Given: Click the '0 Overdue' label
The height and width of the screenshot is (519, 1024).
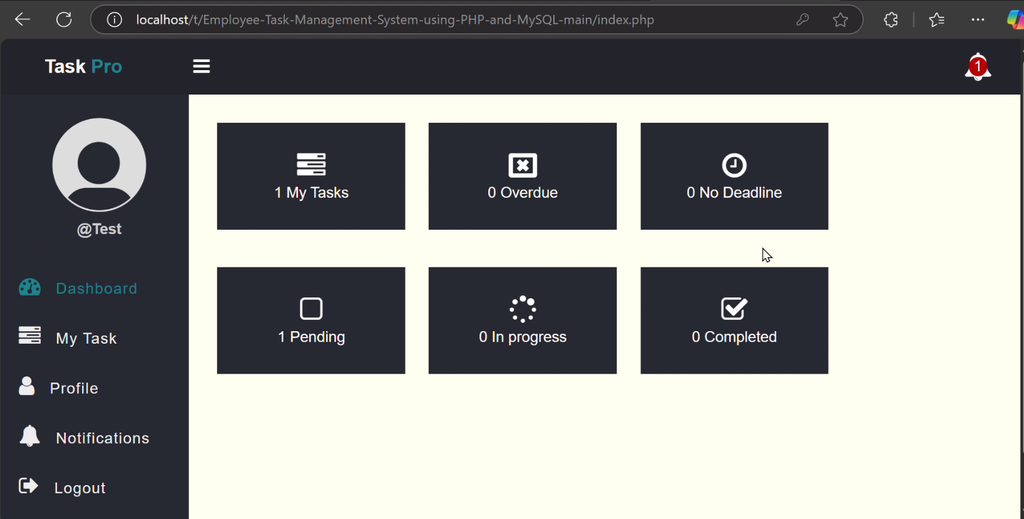Looking at the screenshot, I should pos(522,193).
